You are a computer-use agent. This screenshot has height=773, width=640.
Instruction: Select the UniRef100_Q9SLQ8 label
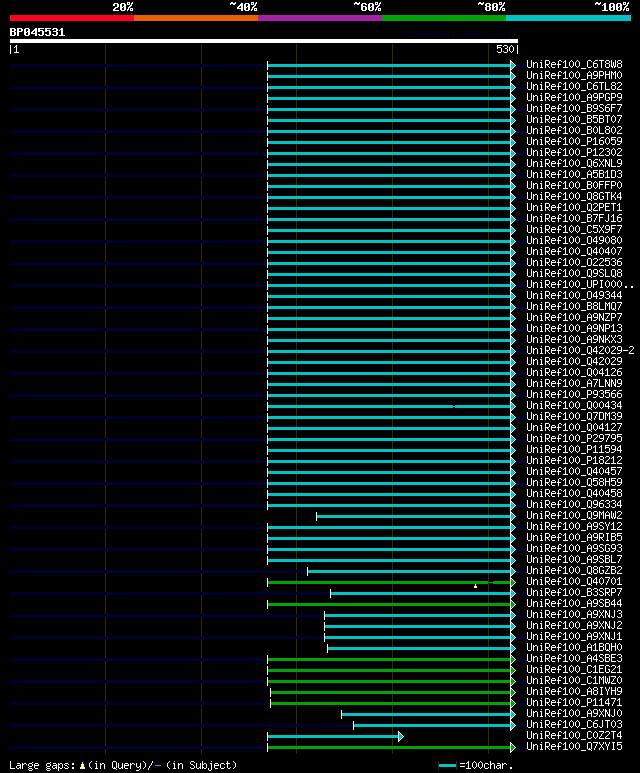[574, 274]
